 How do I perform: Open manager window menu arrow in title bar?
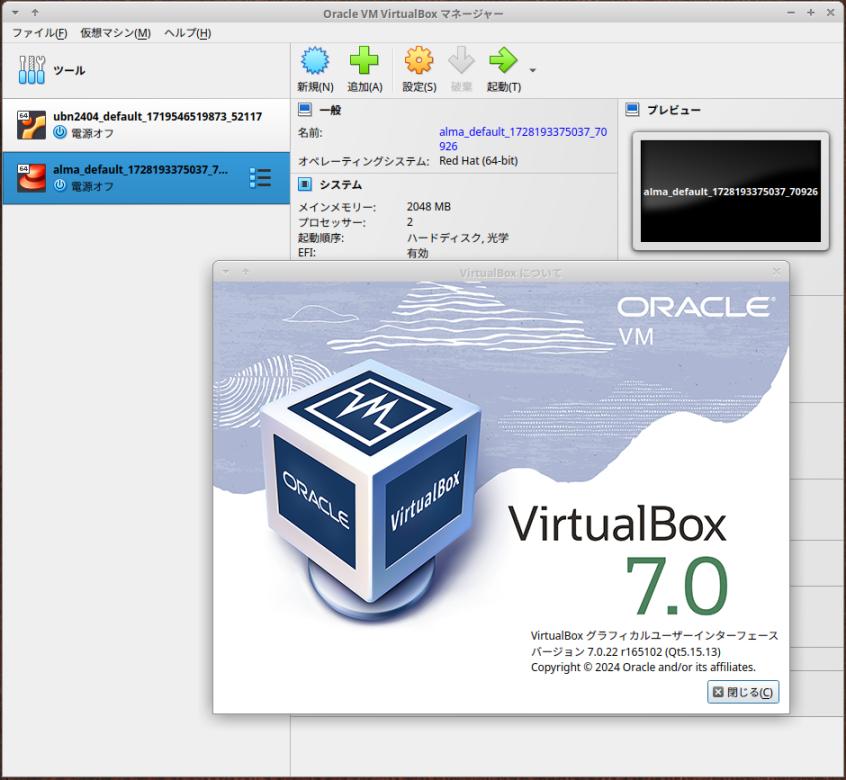(15, 13)
